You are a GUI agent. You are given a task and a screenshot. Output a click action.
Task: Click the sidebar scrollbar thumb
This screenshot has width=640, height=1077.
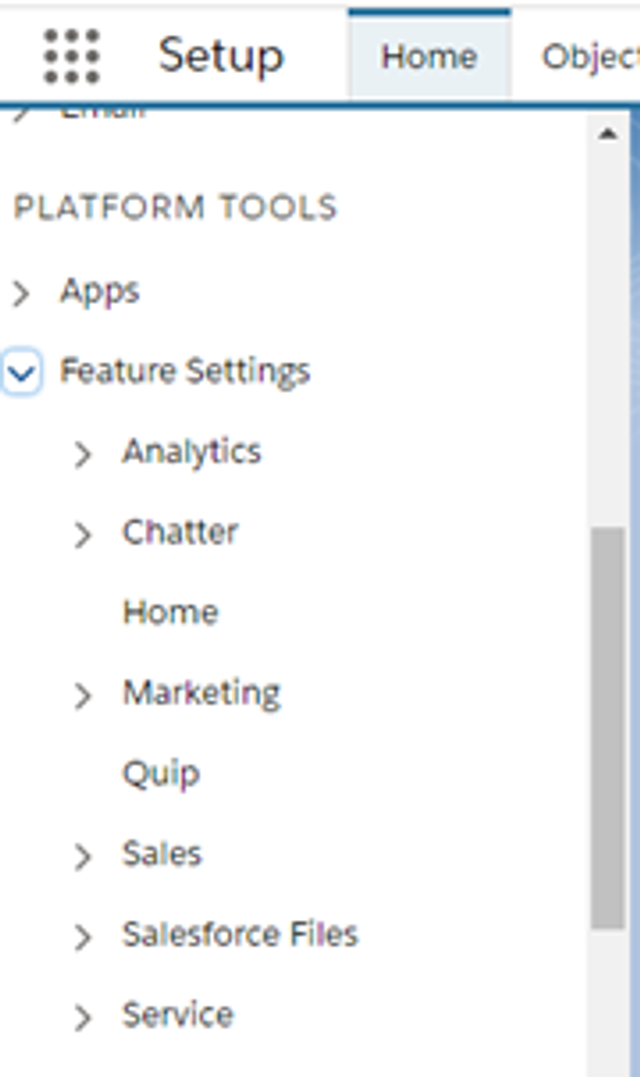point(608,727)
